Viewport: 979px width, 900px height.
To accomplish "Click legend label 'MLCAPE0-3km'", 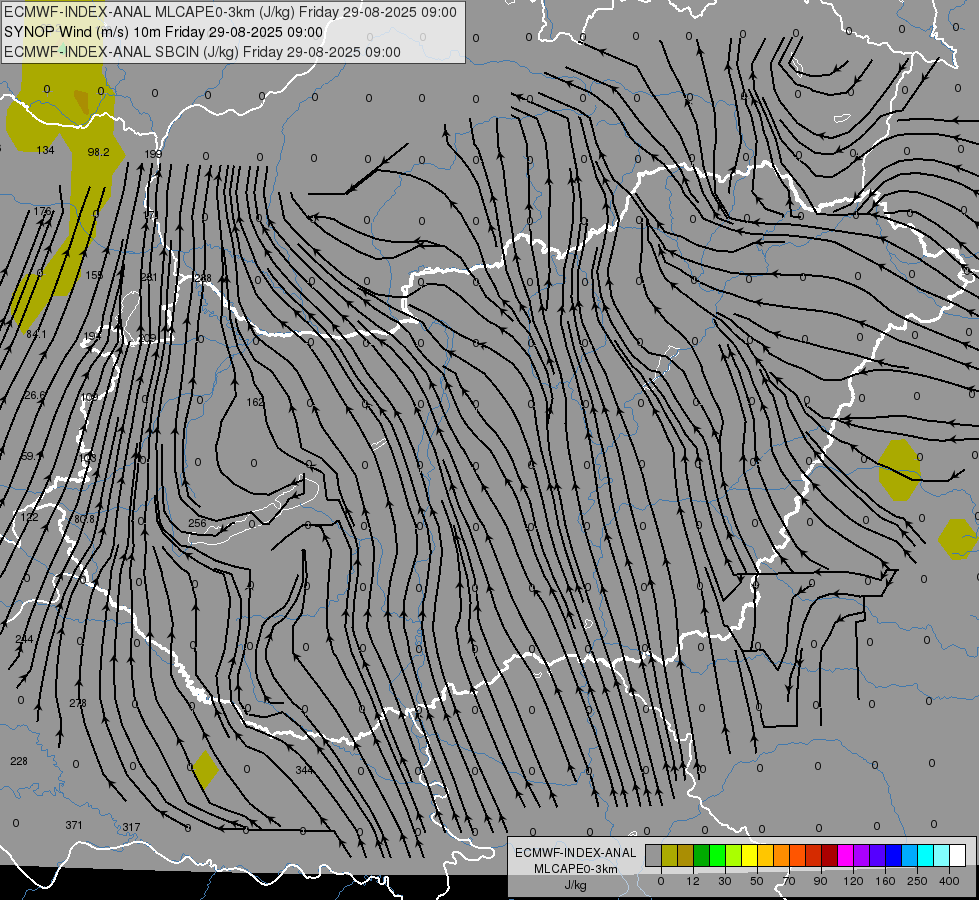I will pyautogui.click(x=576, y=869).
